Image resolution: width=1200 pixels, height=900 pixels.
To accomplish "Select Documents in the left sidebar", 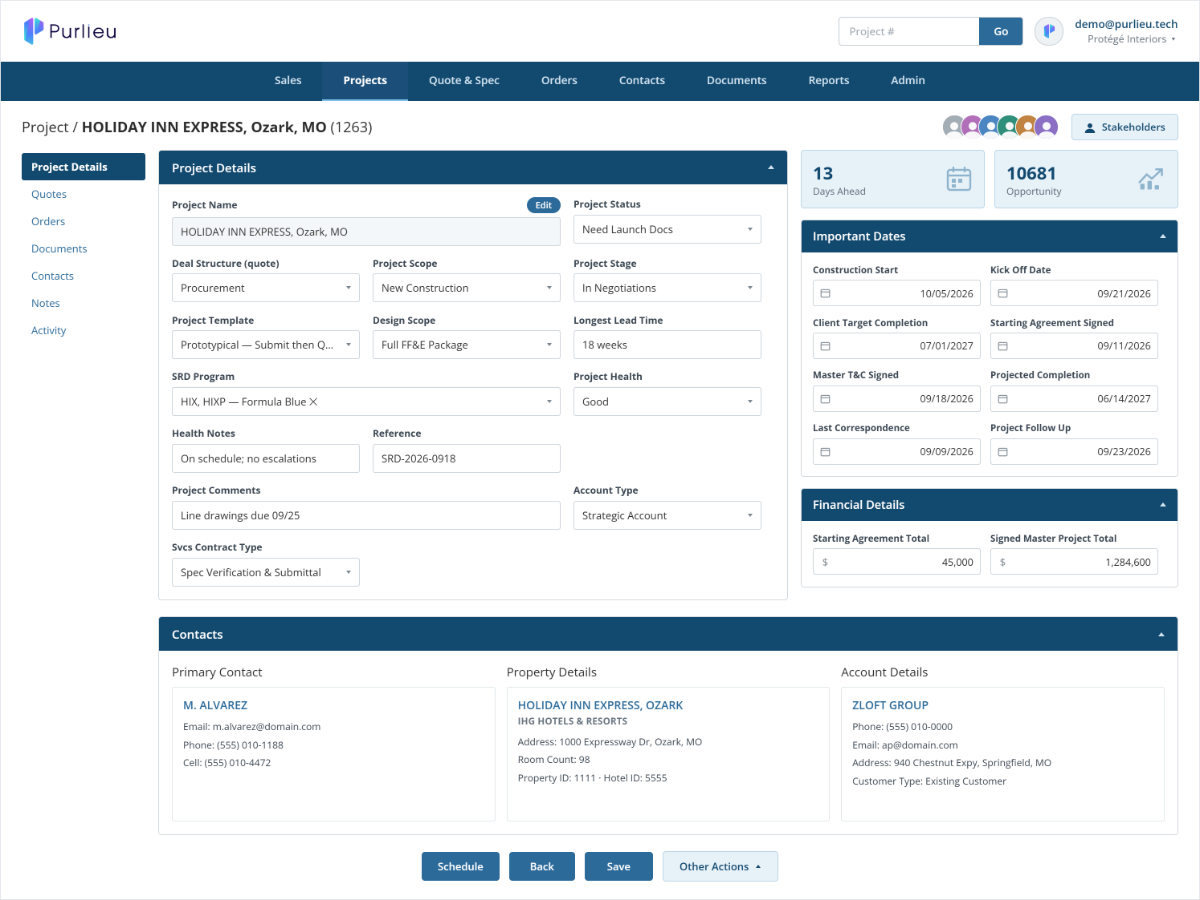I will point(59,249).
